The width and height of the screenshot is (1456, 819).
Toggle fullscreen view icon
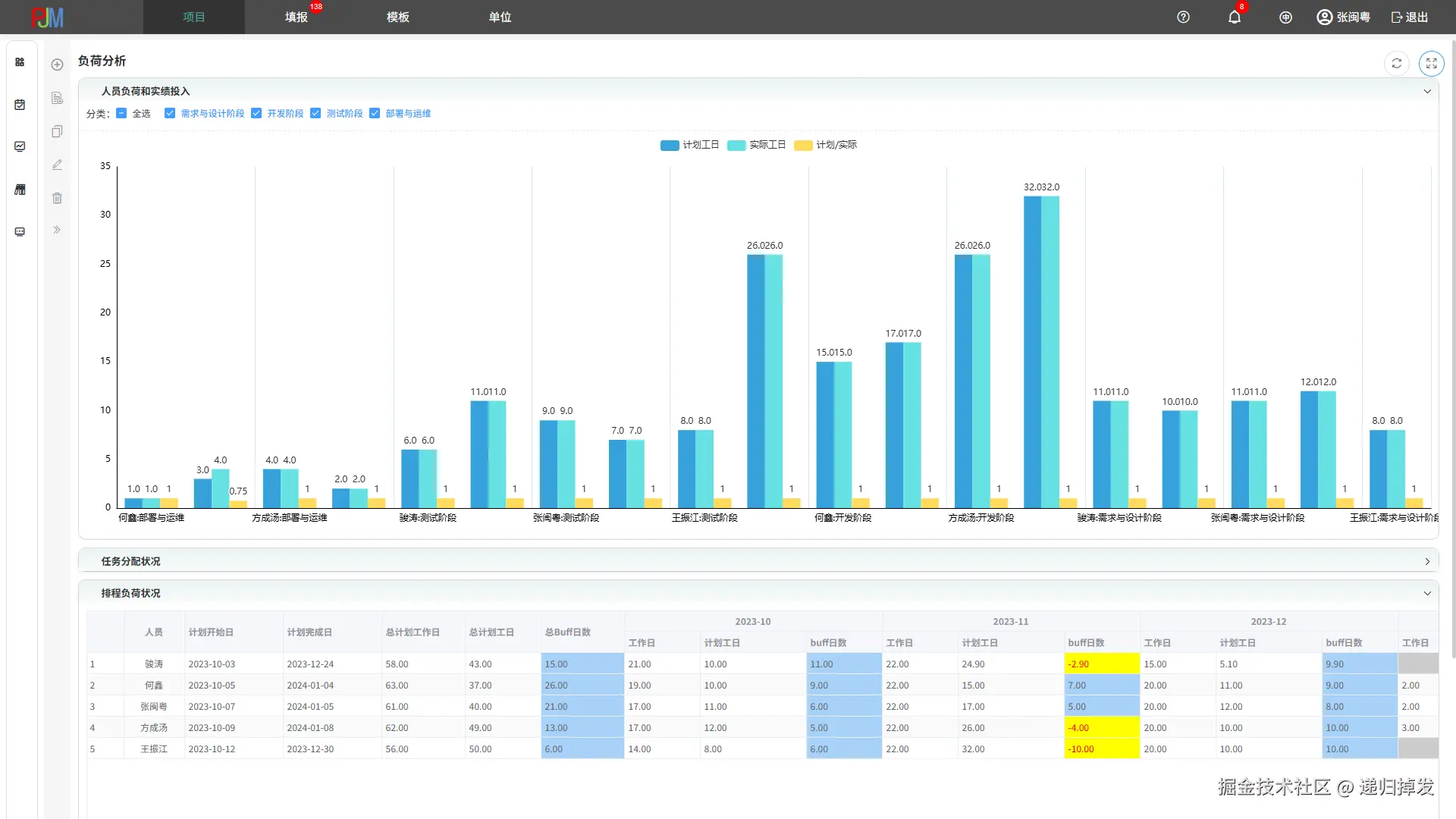(1431, 64)
